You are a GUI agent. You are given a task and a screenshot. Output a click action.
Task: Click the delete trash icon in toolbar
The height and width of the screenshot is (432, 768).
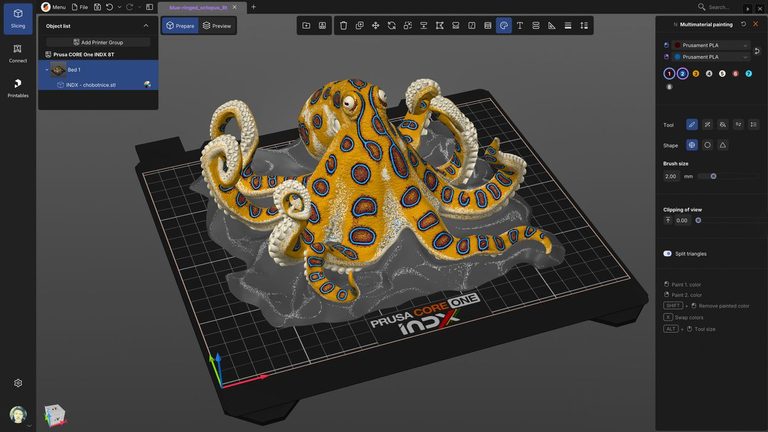pos(343,25)
